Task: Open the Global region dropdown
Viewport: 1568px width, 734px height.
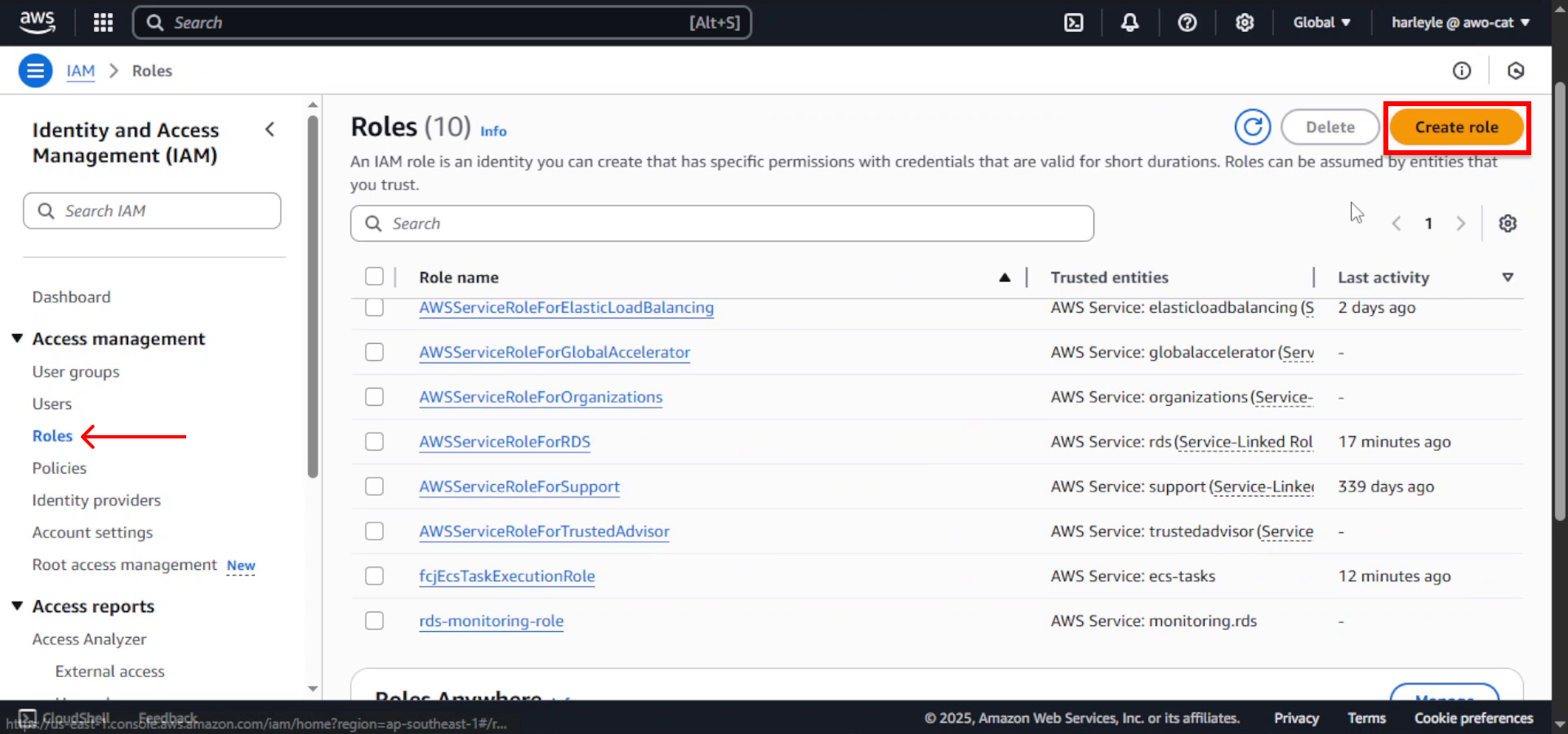Action: click(1321, 22)
